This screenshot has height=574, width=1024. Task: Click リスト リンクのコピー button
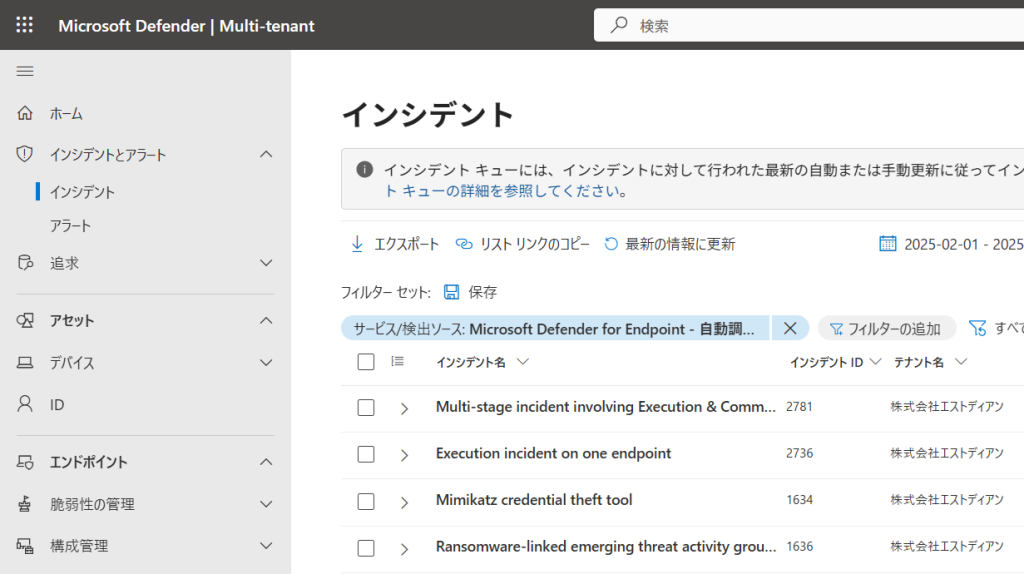pyautogui.click(x=522, y=244)
